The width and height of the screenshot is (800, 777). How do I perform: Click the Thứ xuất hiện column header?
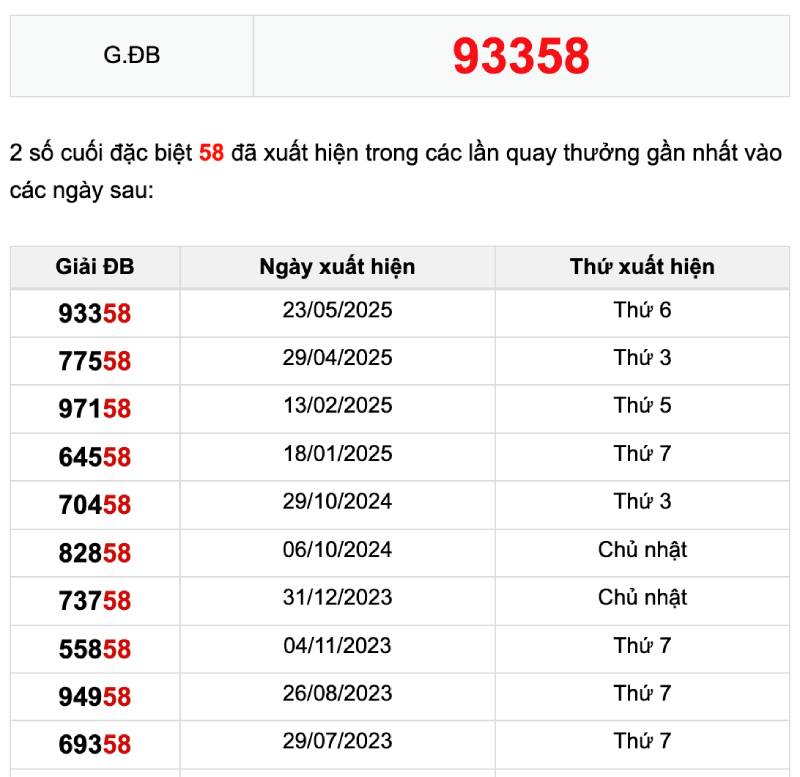[x=642, y=267]
